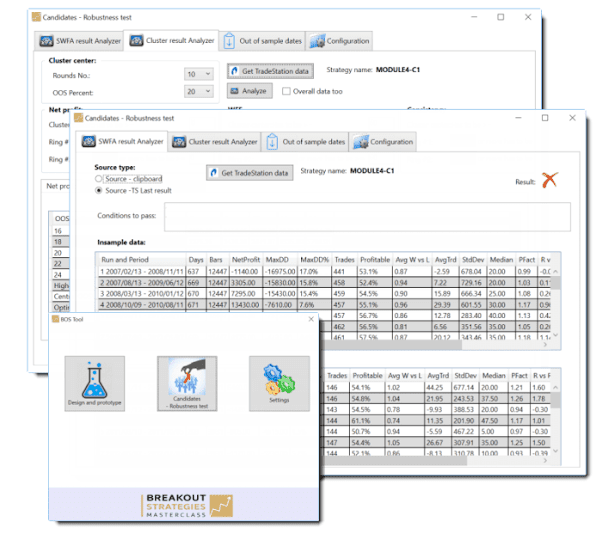Enable the Overall data too checkbox
This screenshot has height=546, width=602.
click(285, 91)
